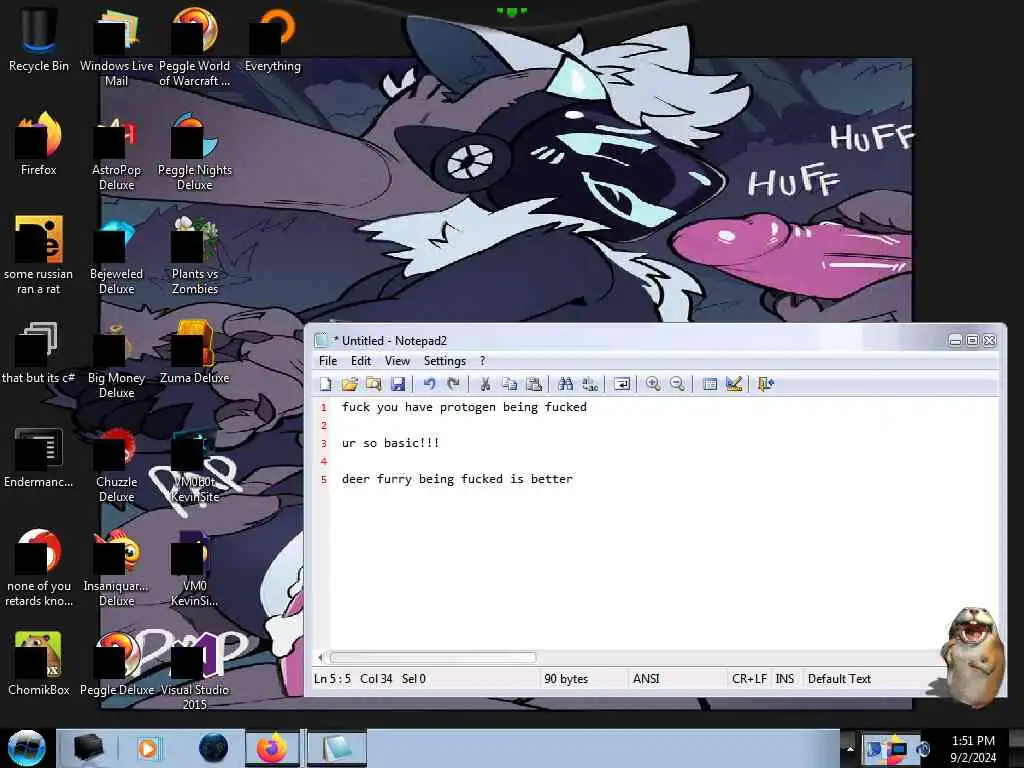Select the Peggle Nights Deluxe desktop icon

195,152
